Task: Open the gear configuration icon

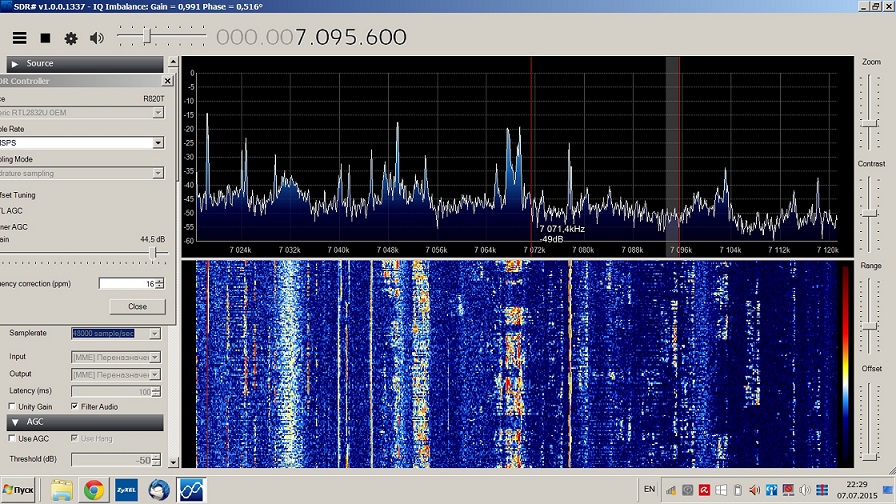Action: [71, 38]
